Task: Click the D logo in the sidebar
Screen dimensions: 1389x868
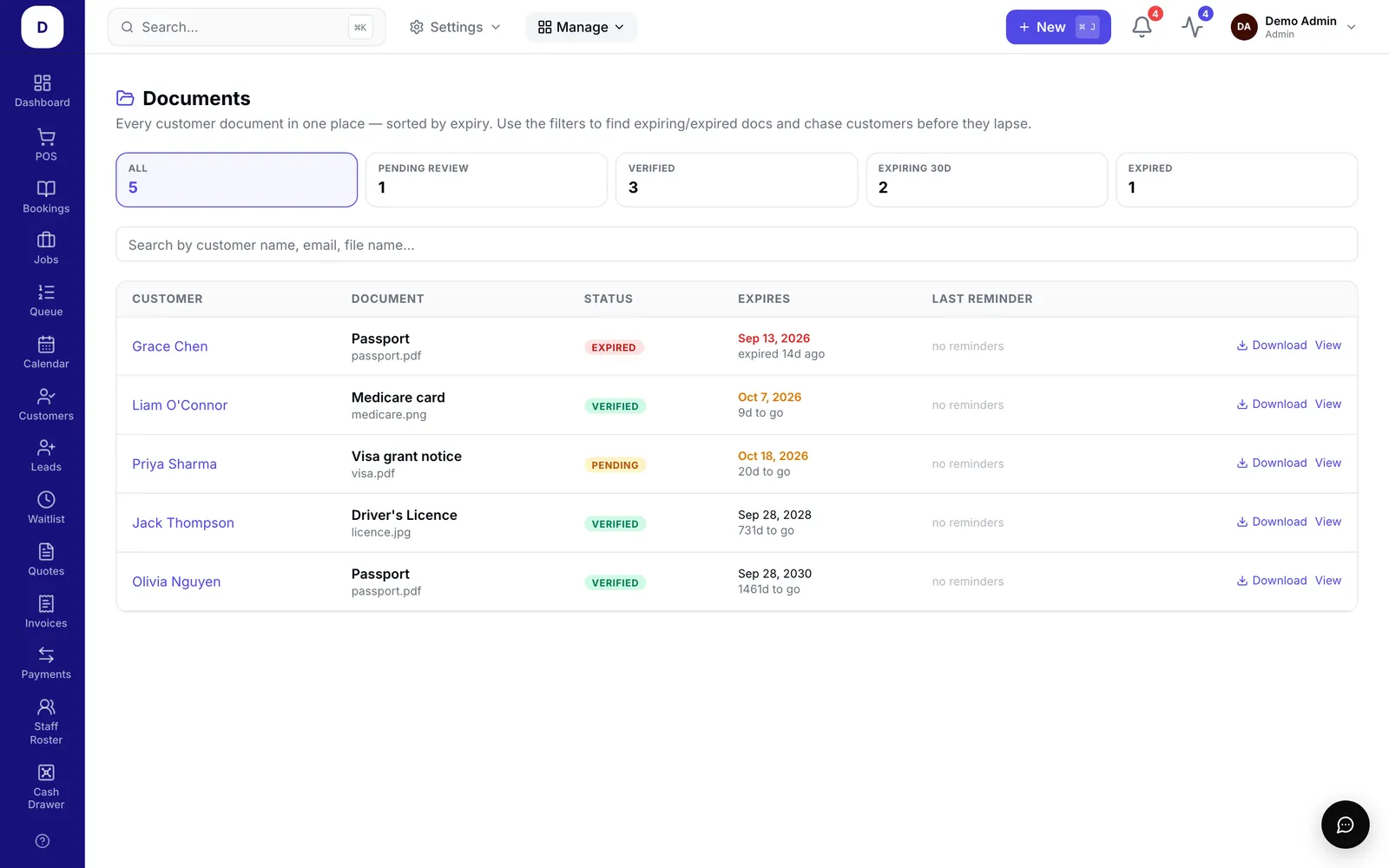Action: pos(43,27)
